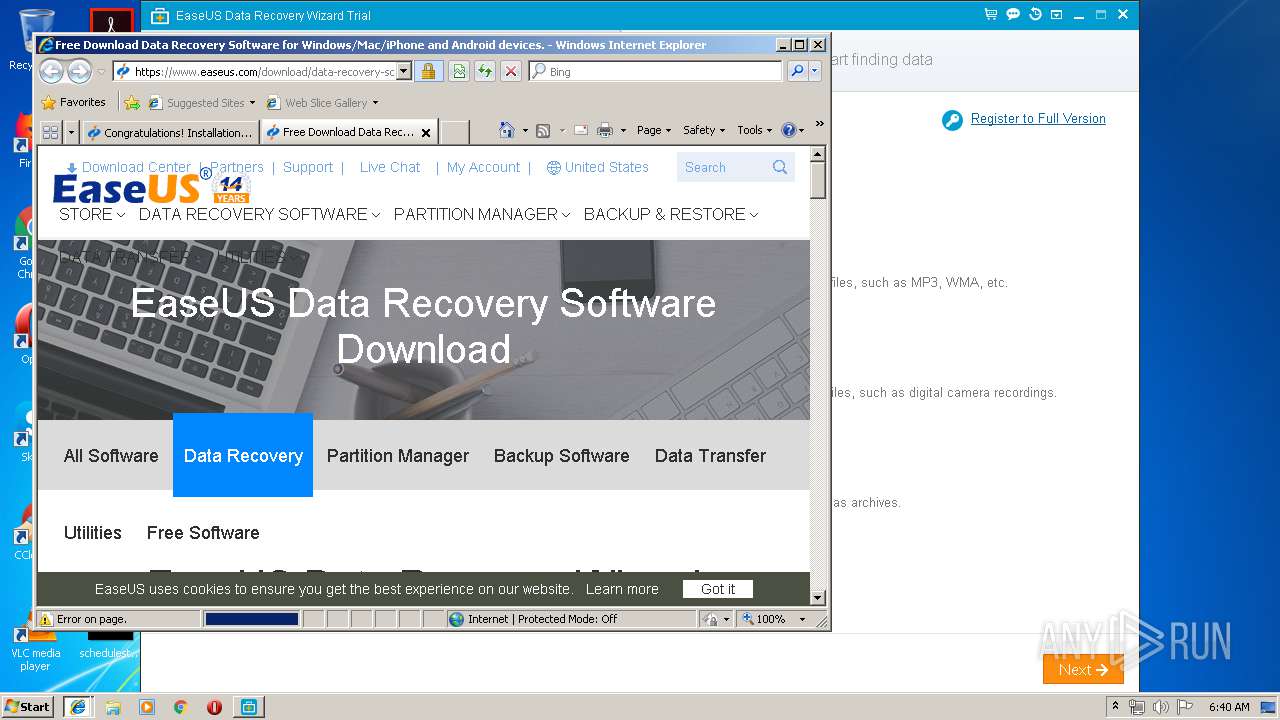
Task: Open Opera from the taskbar
Action: tap(214, 707)
